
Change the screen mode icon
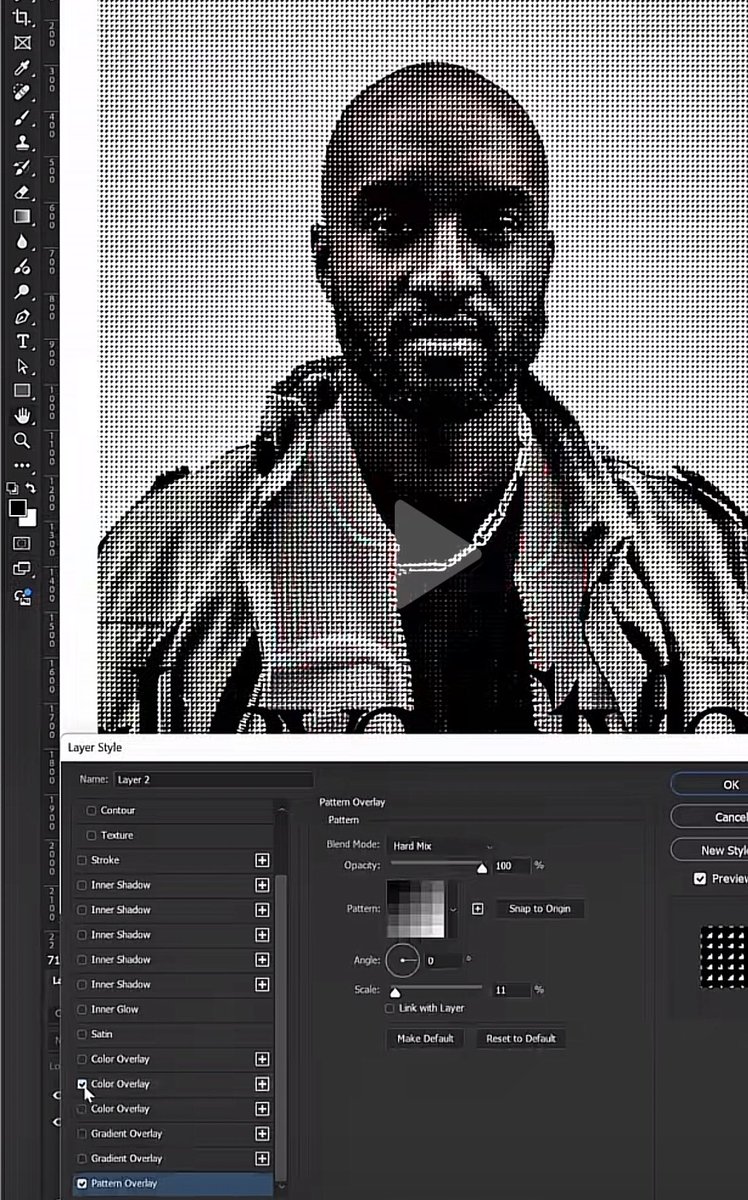(x=22, y=569)
